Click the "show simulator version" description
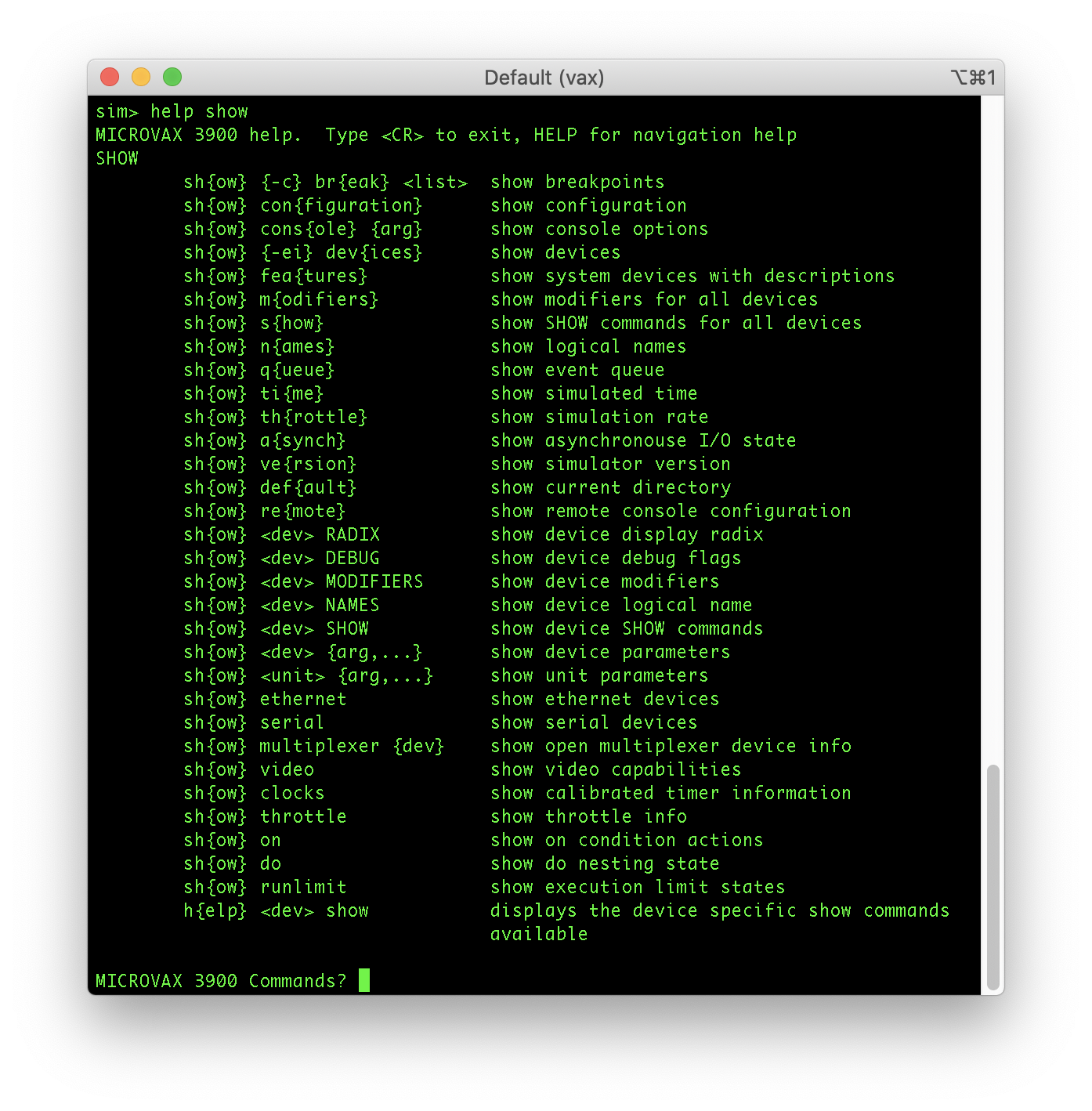This screenshot has height=1111, width=1092. [610, 464]
